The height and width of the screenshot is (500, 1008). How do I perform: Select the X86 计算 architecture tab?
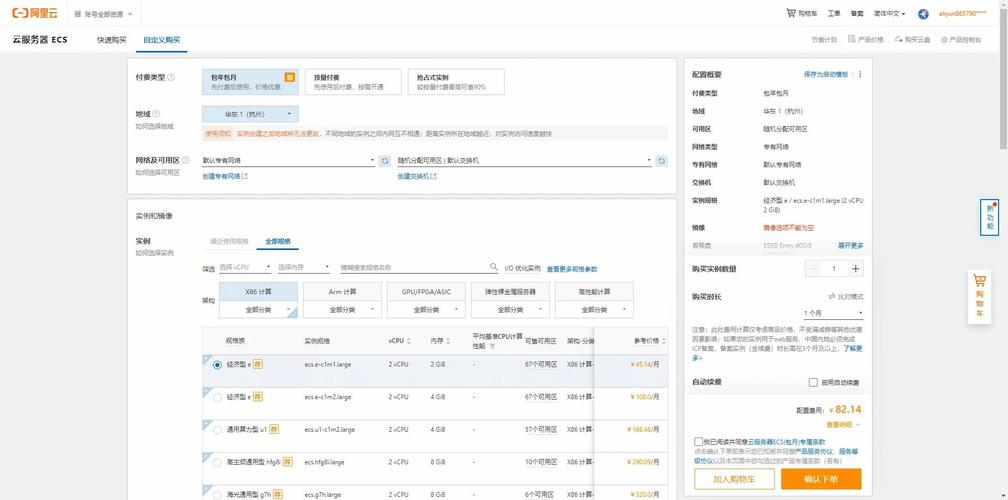(x=258, y=292)
